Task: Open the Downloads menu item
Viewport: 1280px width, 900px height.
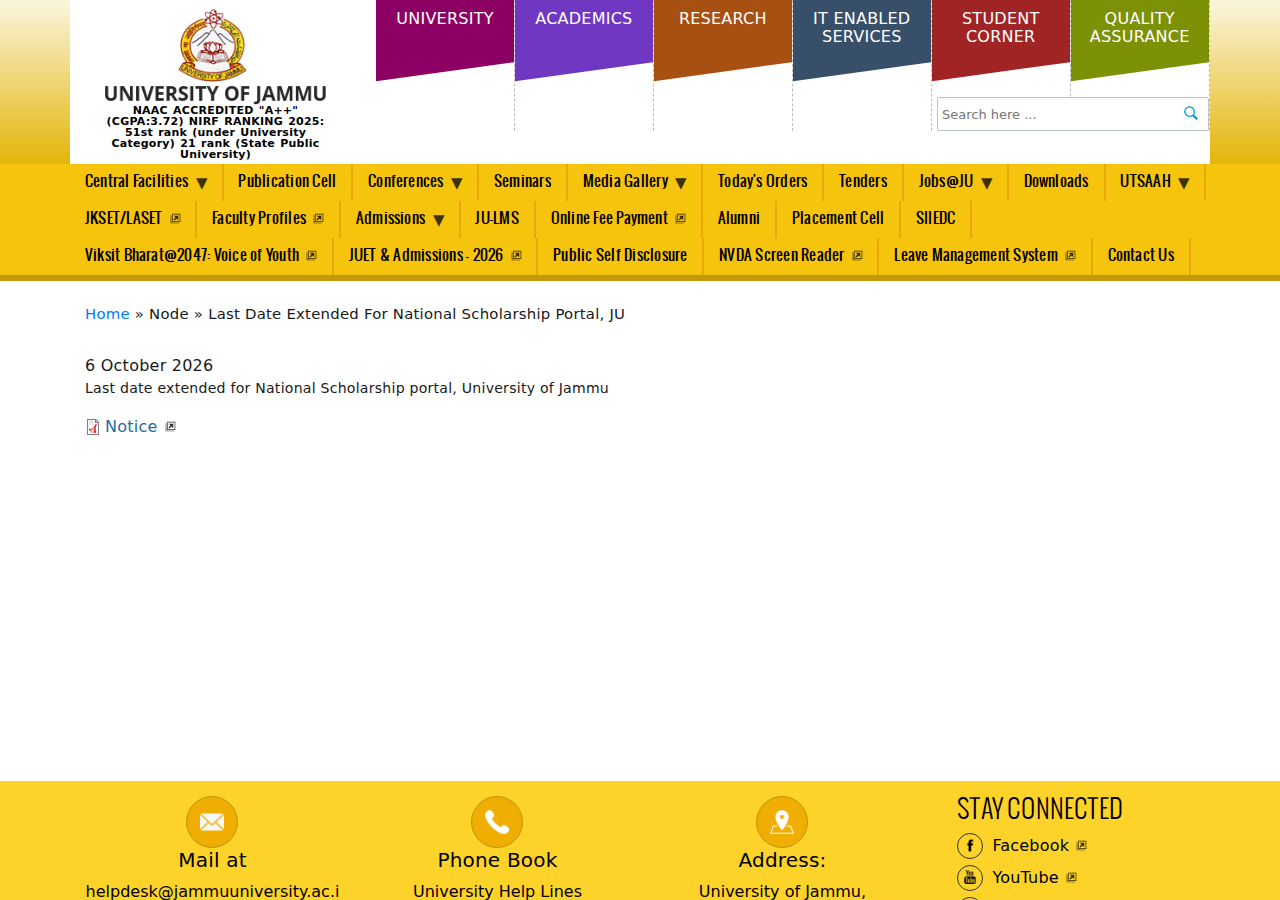Action: (1056, 181)
